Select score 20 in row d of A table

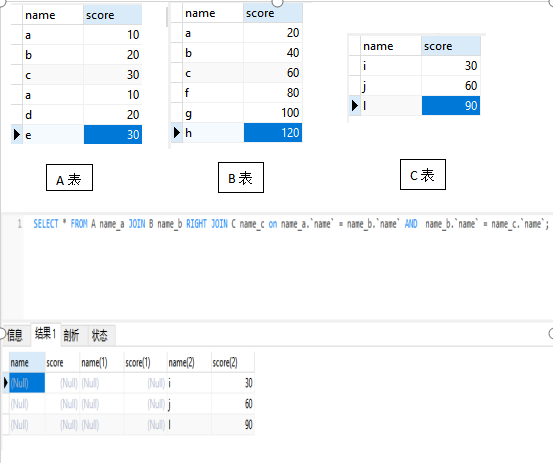click(x=113, y=115)
